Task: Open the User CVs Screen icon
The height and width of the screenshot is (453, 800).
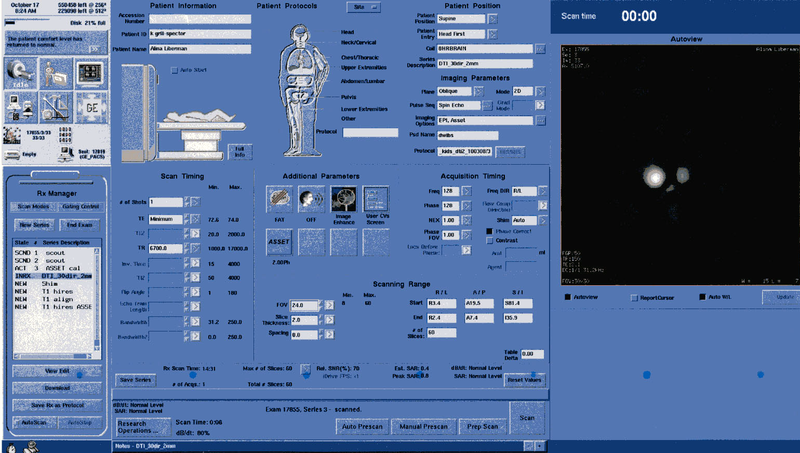Action: (x=377, y=198)
